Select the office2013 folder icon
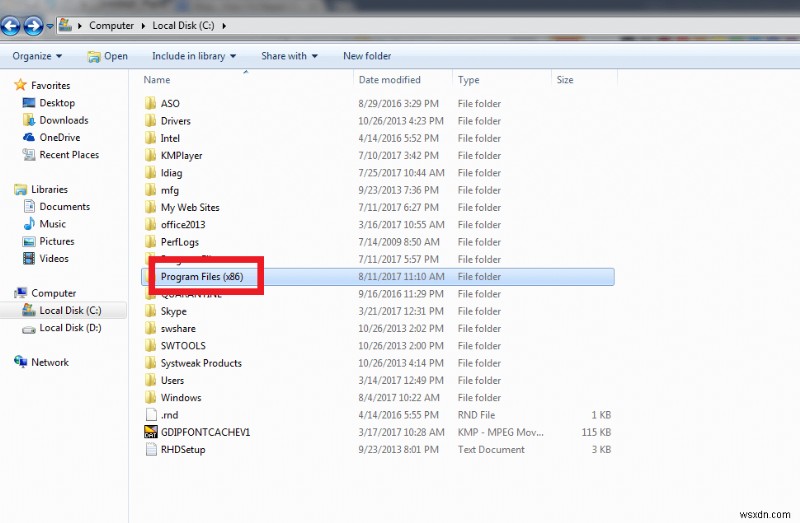The width and height of the screenshot is (800, 523). (150, 225)
